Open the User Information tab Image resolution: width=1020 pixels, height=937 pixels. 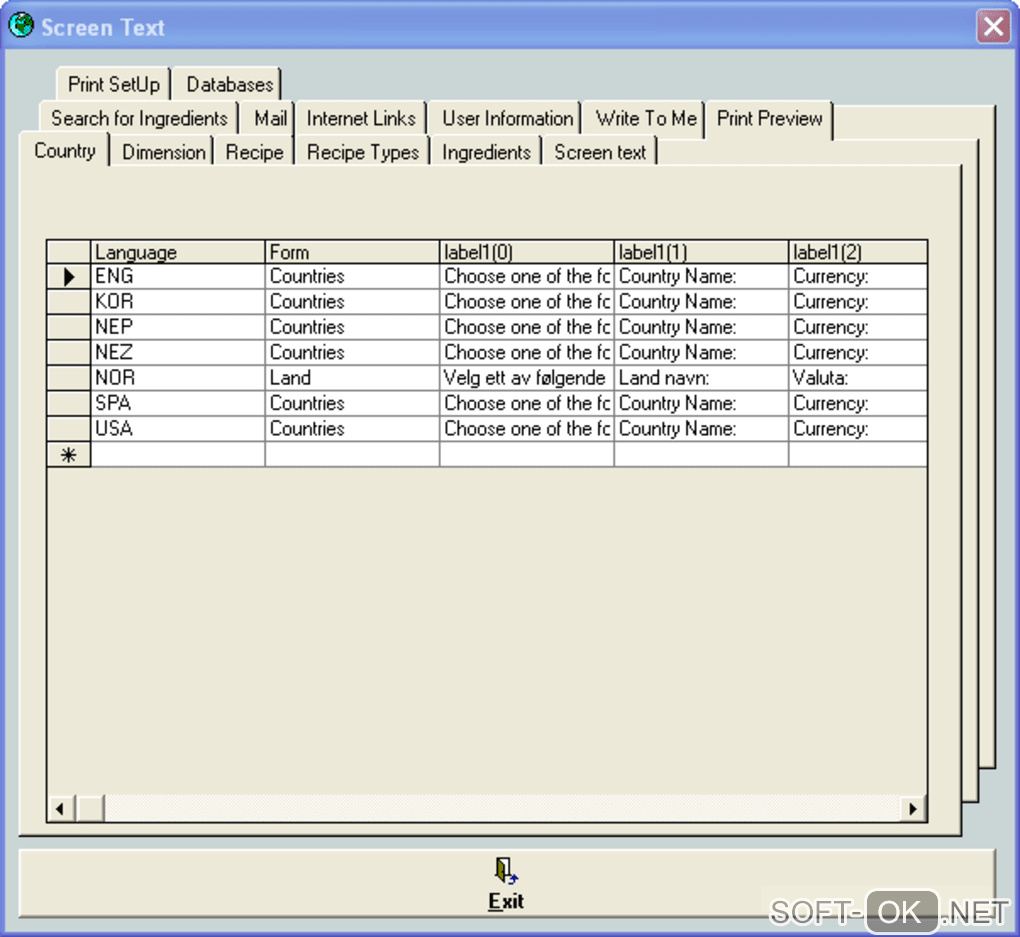coord(507,118)
